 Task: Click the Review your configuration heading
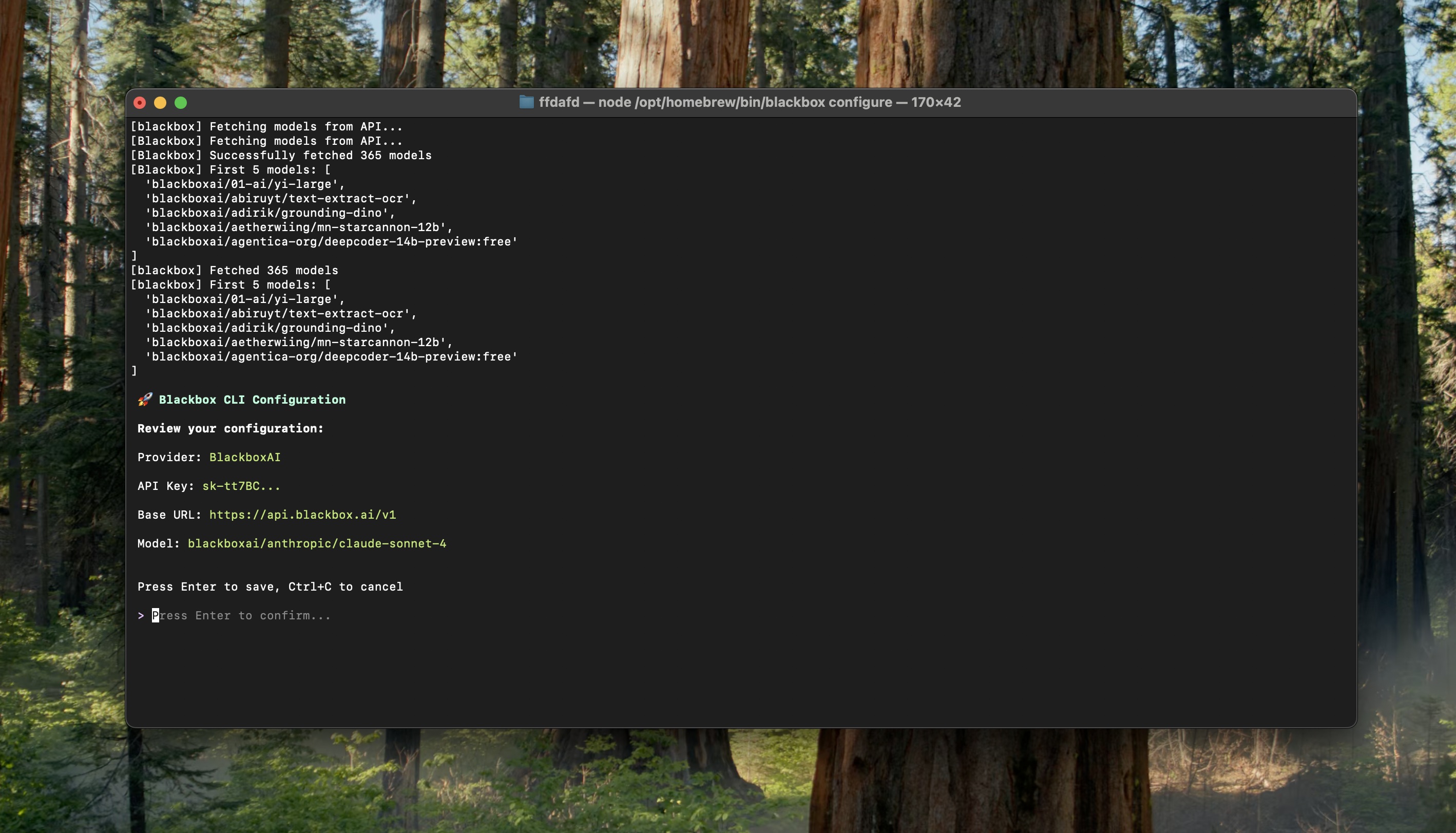pos(231,428)
